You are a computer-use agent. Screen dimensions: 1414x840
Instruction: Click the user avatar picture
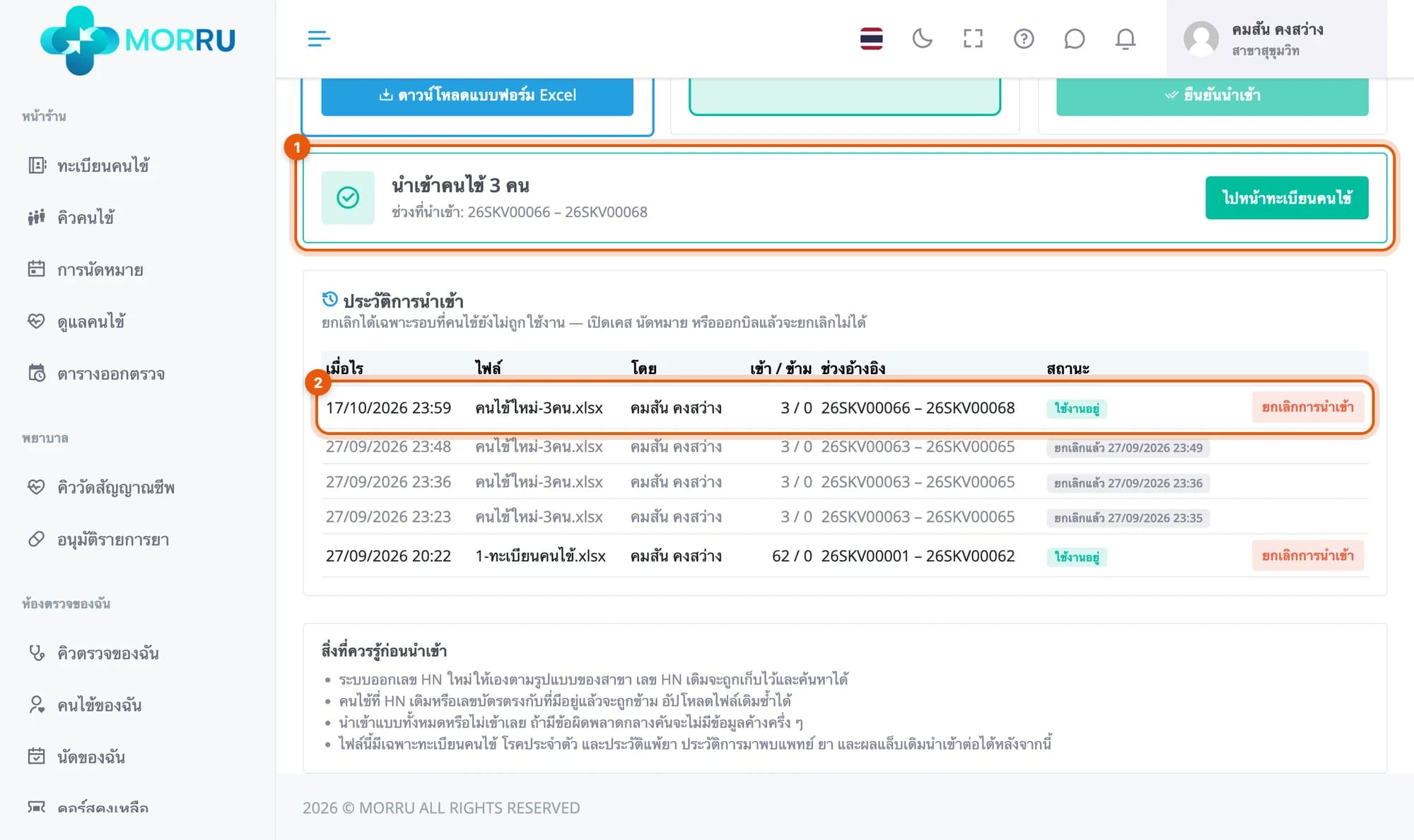pos(1201,39)
